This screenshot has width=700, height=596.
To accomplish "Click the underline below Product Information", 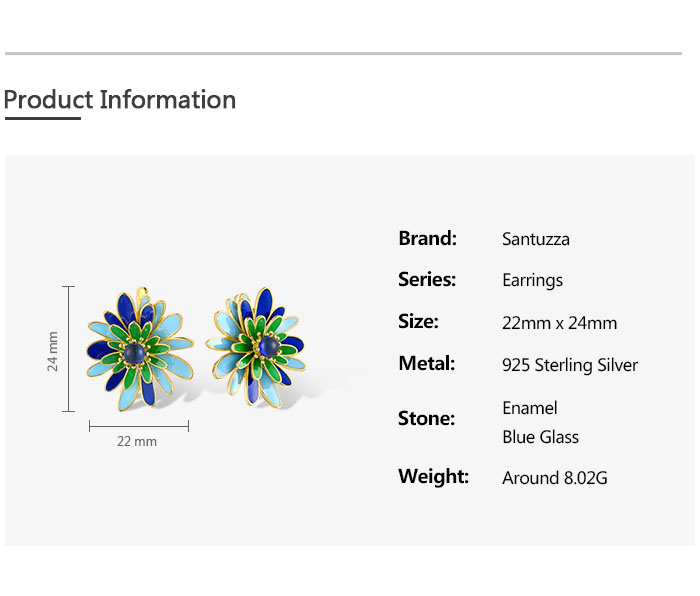I will tap(42, 118).
